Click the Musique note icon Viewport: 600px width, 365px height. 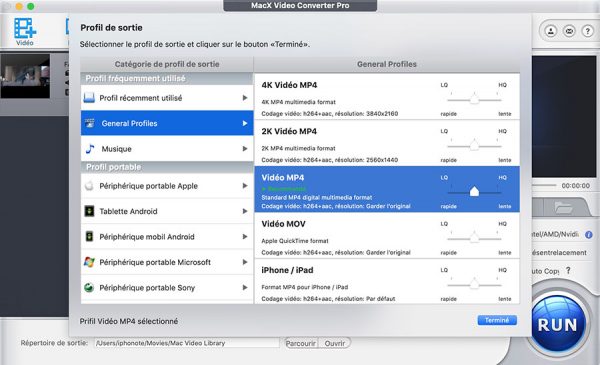pos(90,149)
